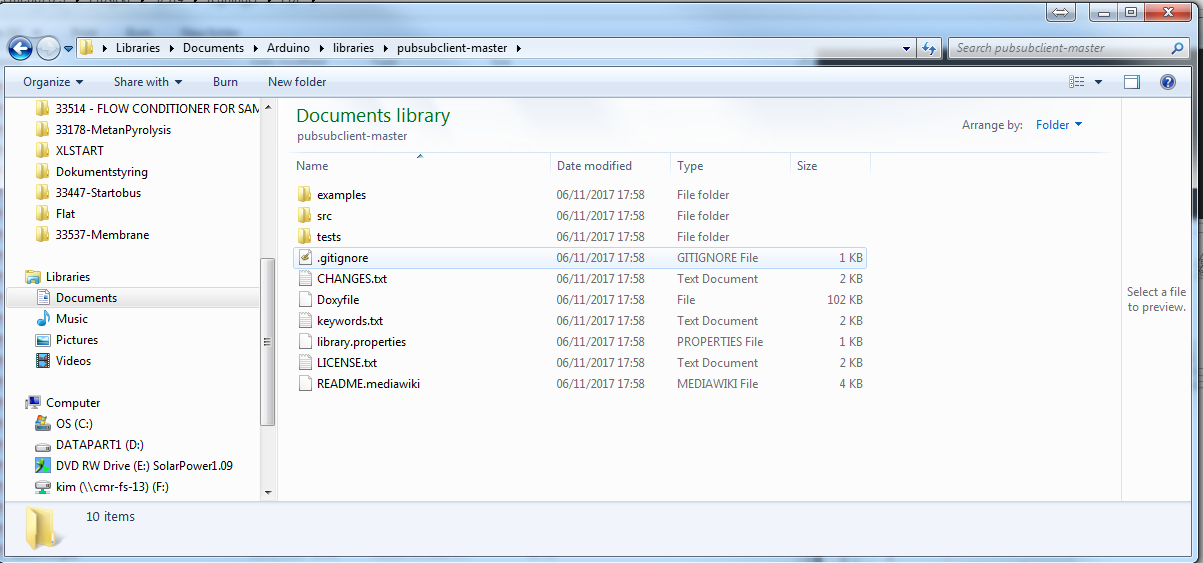Screen dimensions: 1203x563
Task: Click the Arduino breadcrumb in address bar
Action: pos(289,48)
